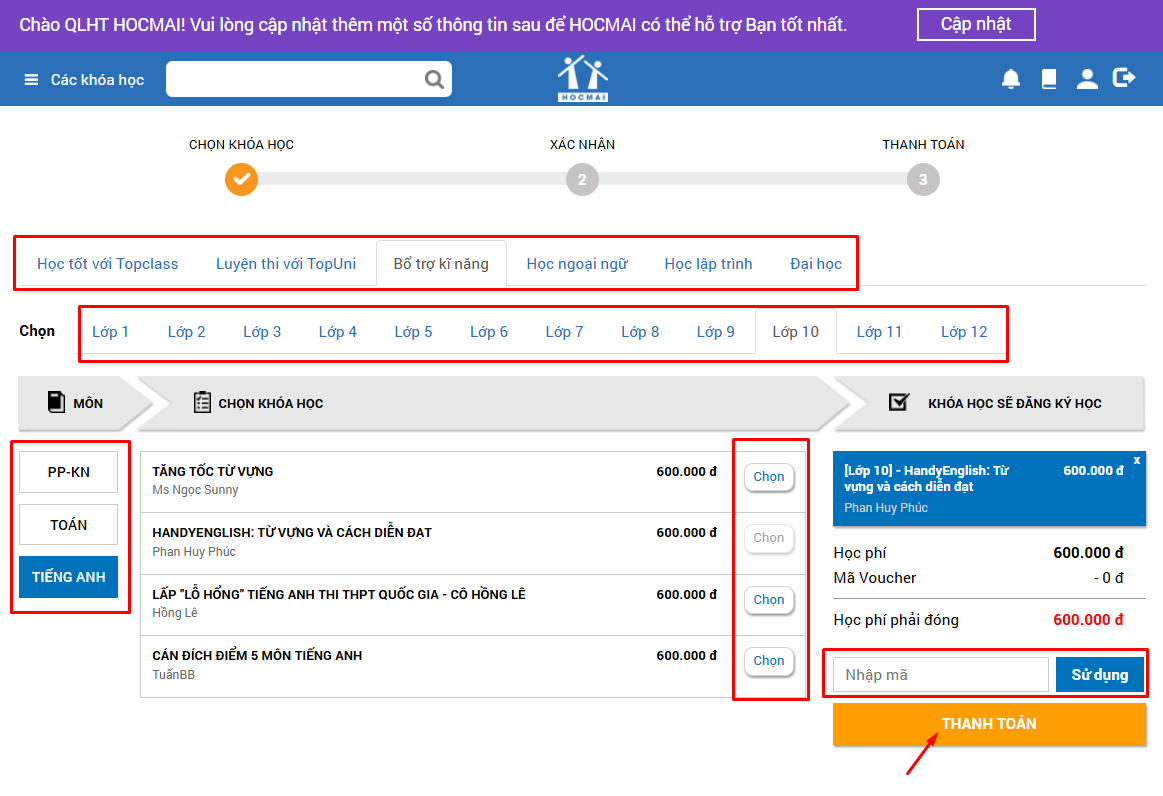The image size is (1163, 796).
Task: Click Chọn for Tăng tốc từ vựng
Action: 768,477
